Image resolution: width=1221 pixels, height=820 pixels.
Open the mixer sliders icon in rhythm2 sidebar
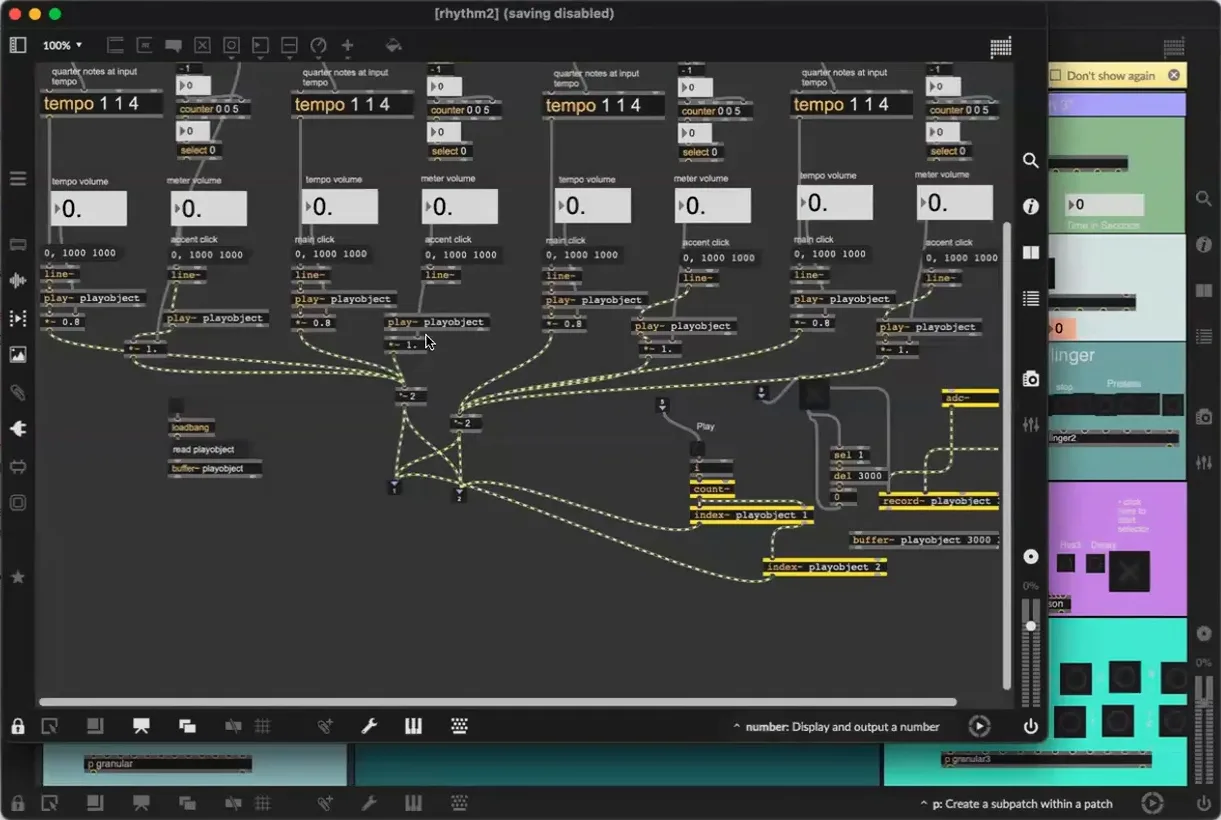pyautogui.click(x=1031, y=425)
